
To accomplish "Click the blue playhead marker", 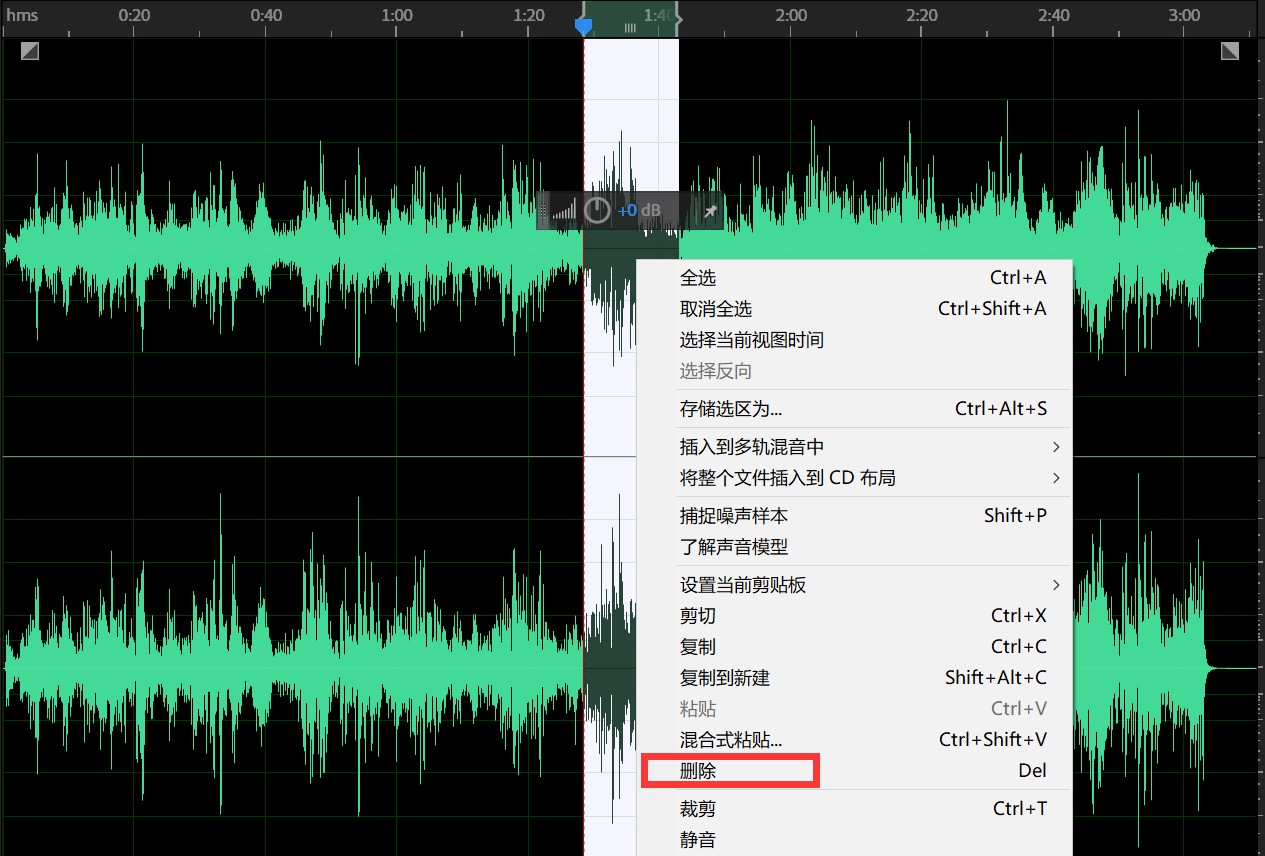I will (x=584, y=25).
